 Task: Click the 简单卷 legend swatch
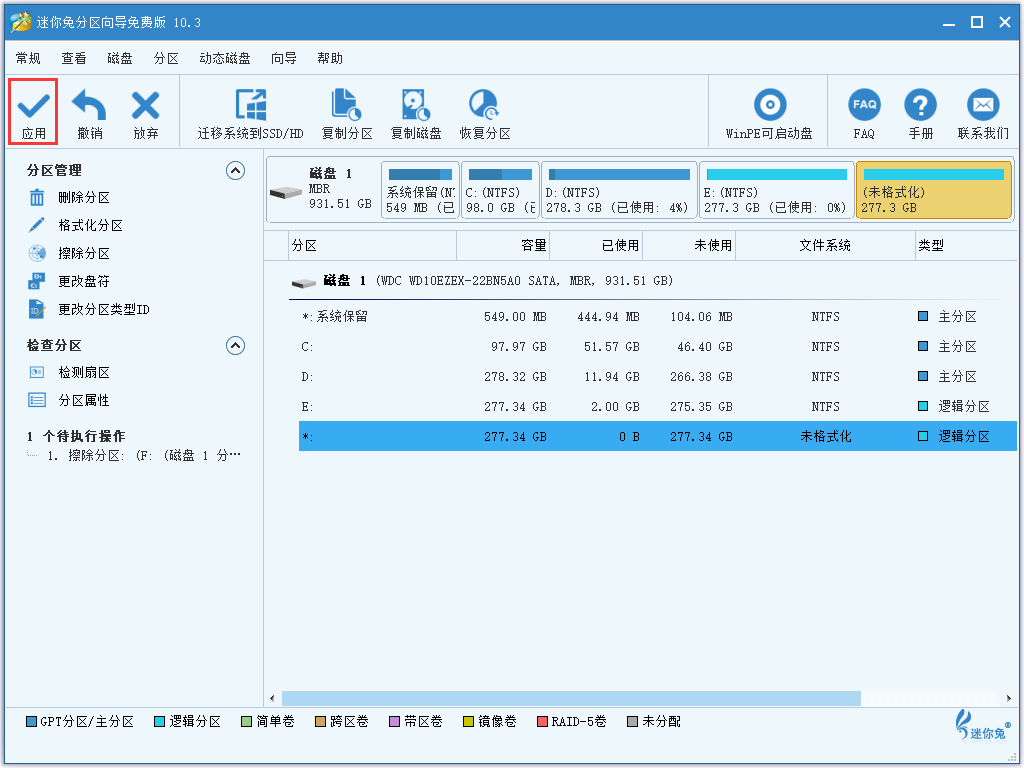(246, 722)
